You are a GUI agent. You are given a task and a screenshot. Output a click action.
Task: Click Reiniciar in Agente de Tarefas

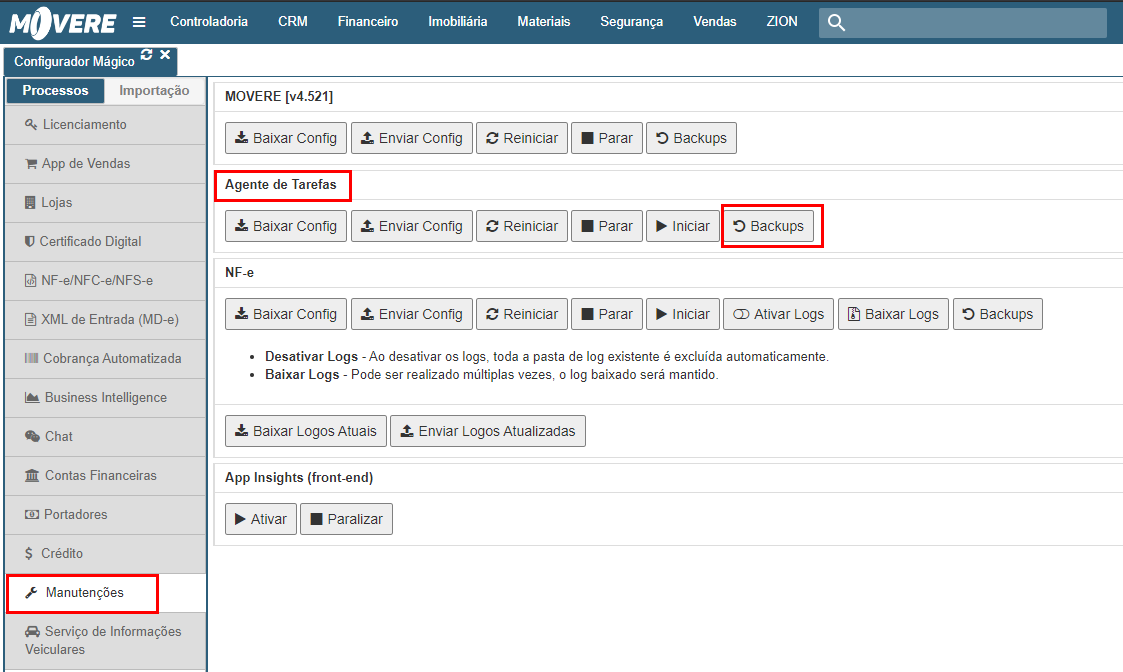point(522,226)
